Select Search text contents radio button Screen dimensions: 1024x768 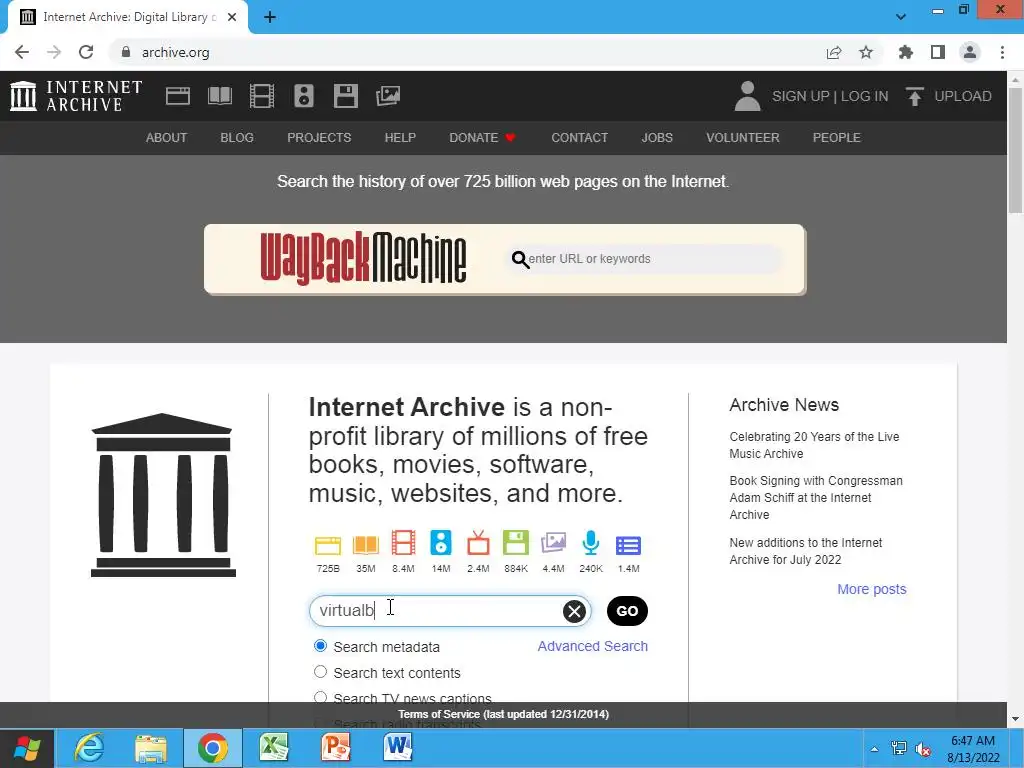tap(320, 671)
